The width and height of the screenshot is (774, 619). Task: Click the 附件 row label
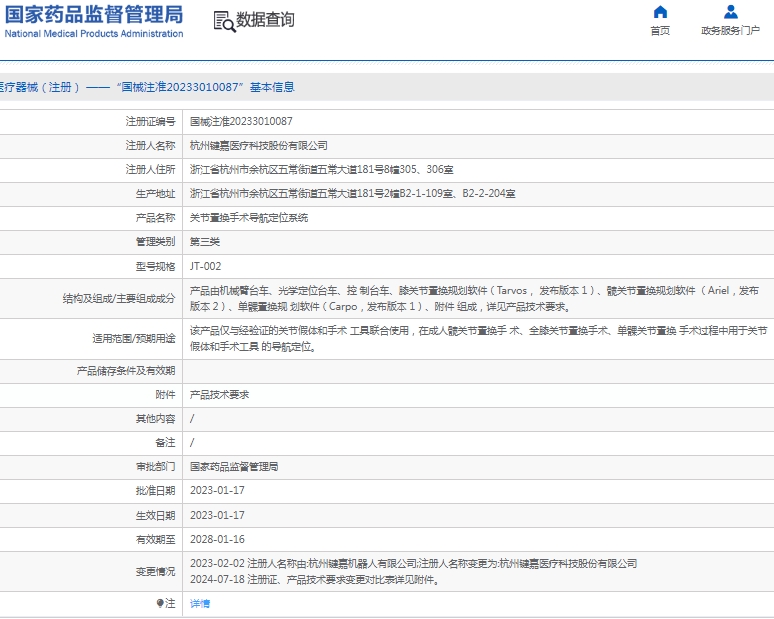(x=165, y=395)
